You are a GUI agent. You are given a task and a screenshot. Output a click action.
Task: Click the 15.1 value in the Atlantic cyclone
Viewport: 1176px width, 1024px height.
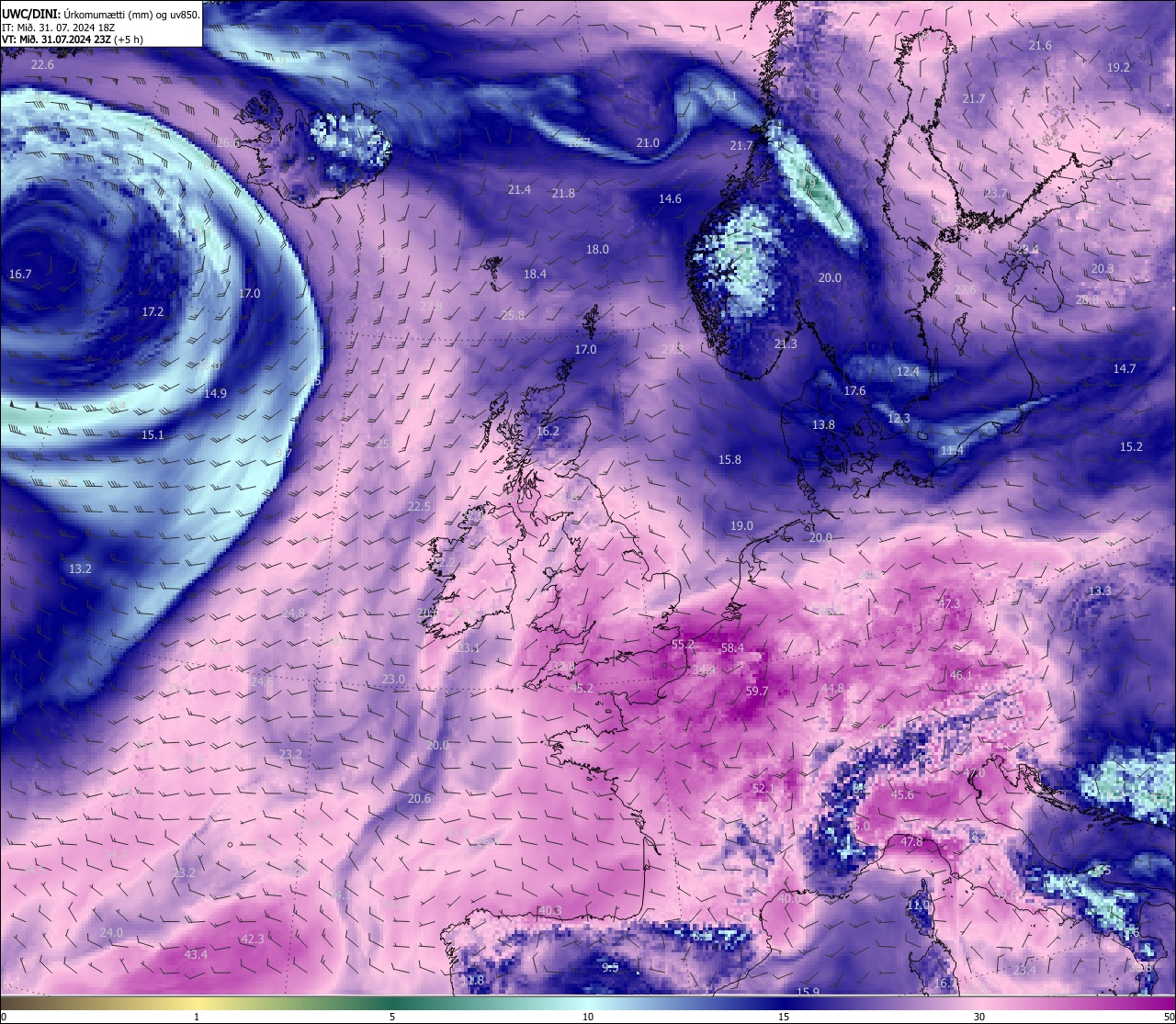pyautogui.click(x=153, y=435)
